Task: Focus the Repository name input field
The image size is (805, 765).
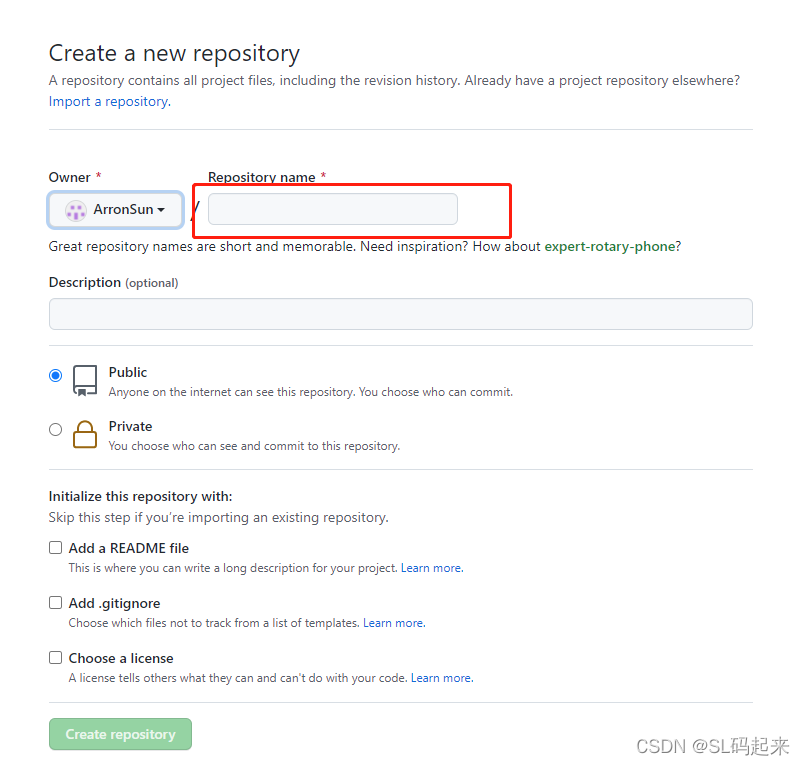Action: pos(332,209)
